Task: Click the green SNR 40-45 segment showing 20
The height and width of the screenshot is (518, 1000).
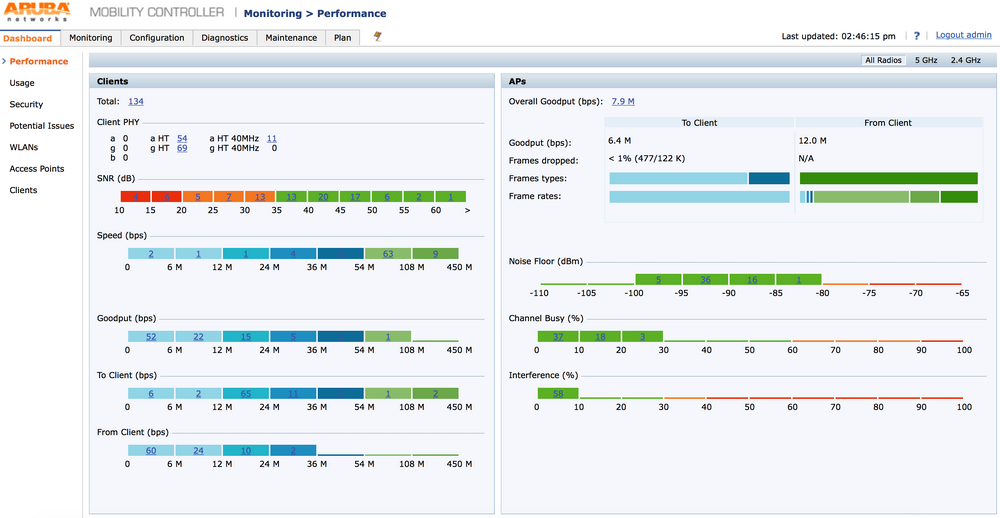Action: tap(323, 196)
